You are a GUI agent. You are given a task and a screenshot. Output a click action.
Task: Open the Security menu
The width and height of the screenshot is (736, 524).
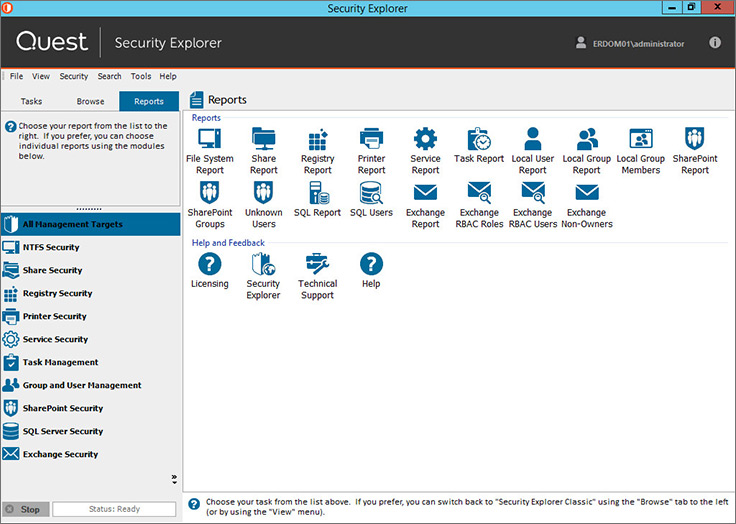pyautogui.click(x=74, y=76)
